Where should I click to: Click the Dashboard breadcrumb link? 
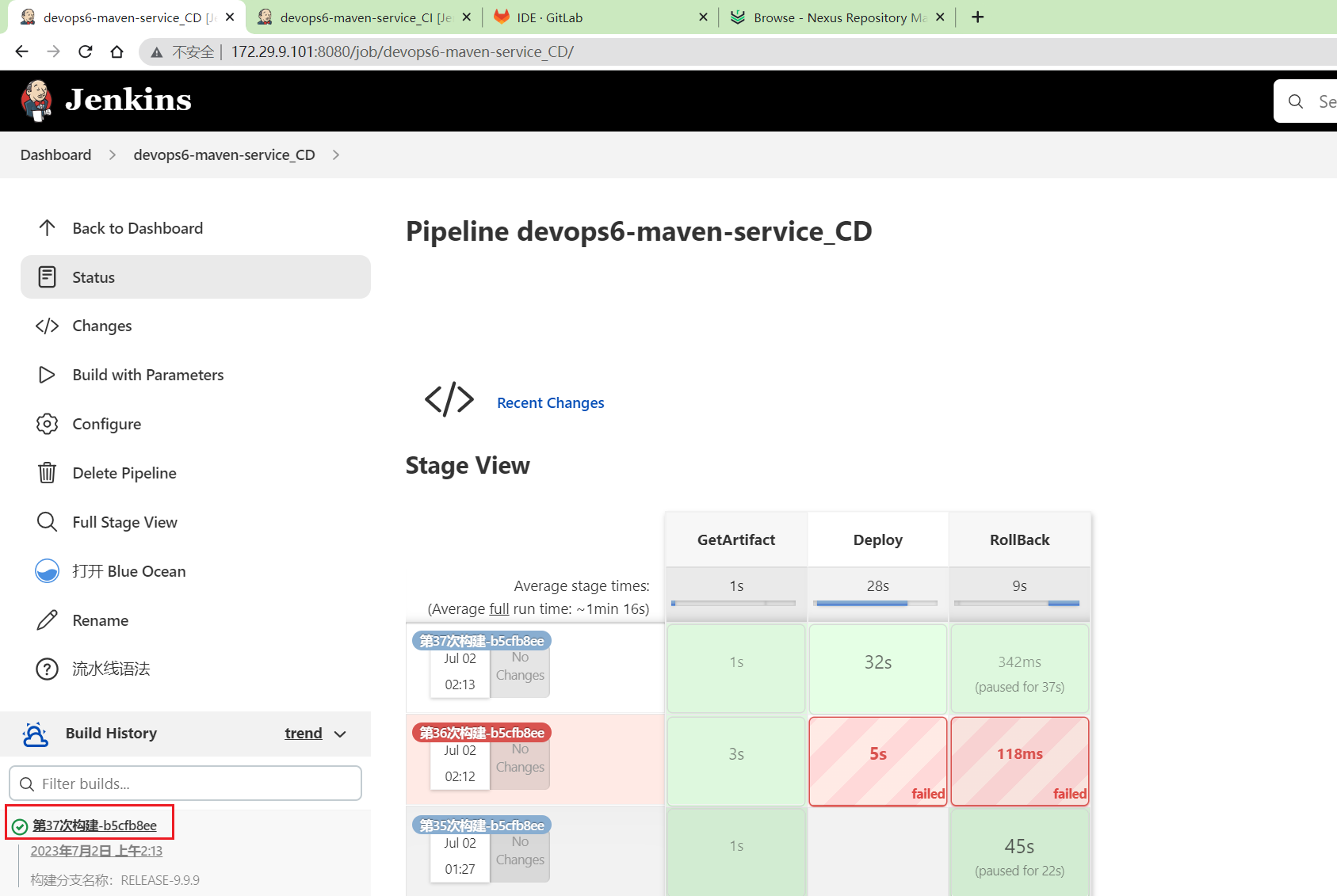click(x=55, y=155)
